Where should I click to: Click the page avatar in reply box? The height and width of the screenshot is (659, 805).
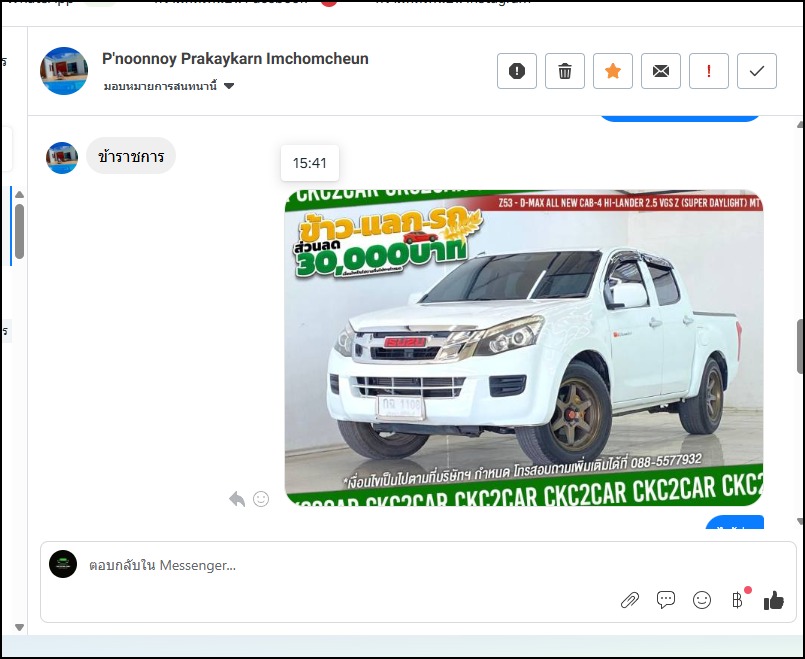[x=63, y=564]
